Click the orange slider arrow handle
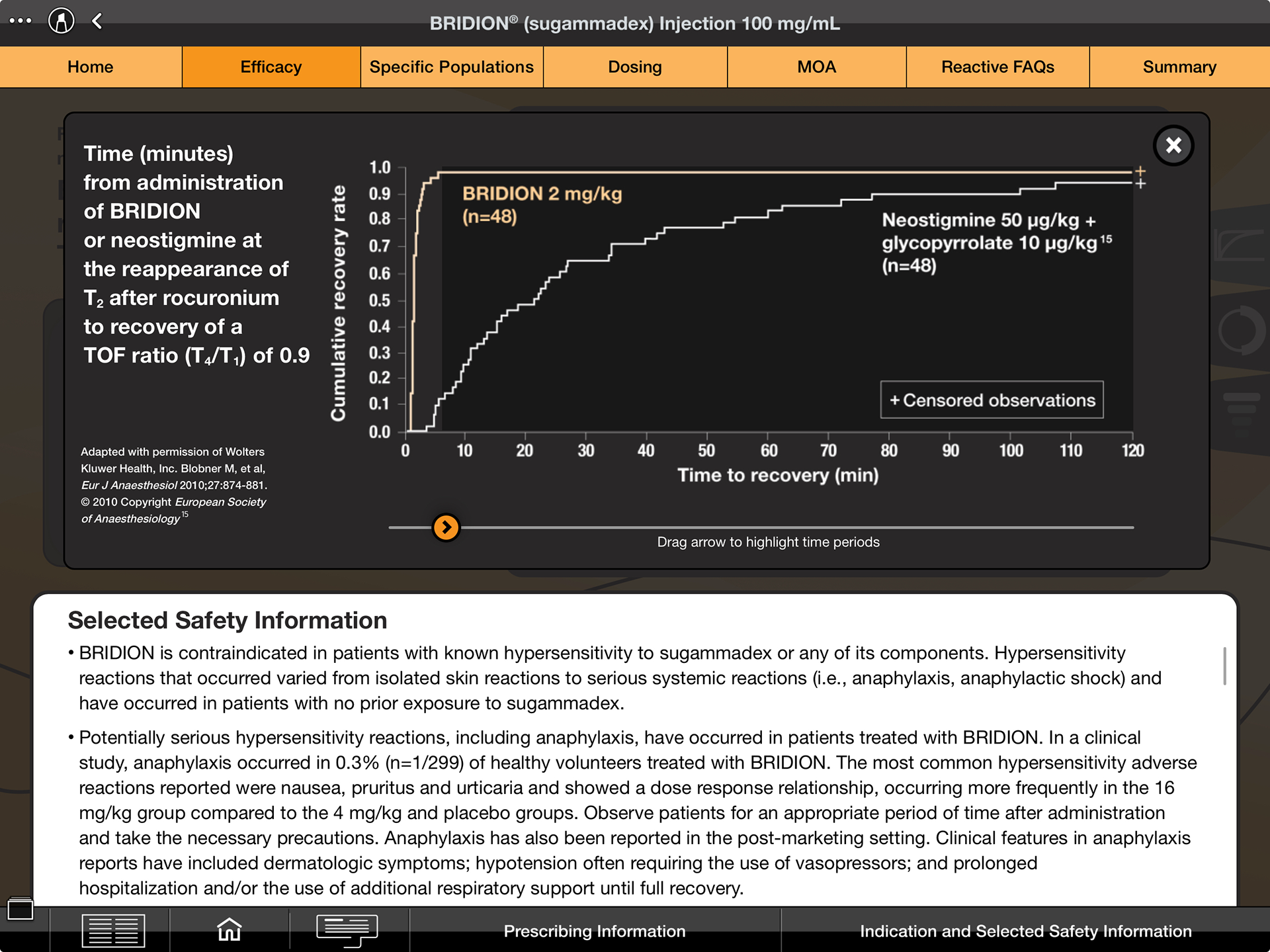1270x952 pixels. [446, 527]
